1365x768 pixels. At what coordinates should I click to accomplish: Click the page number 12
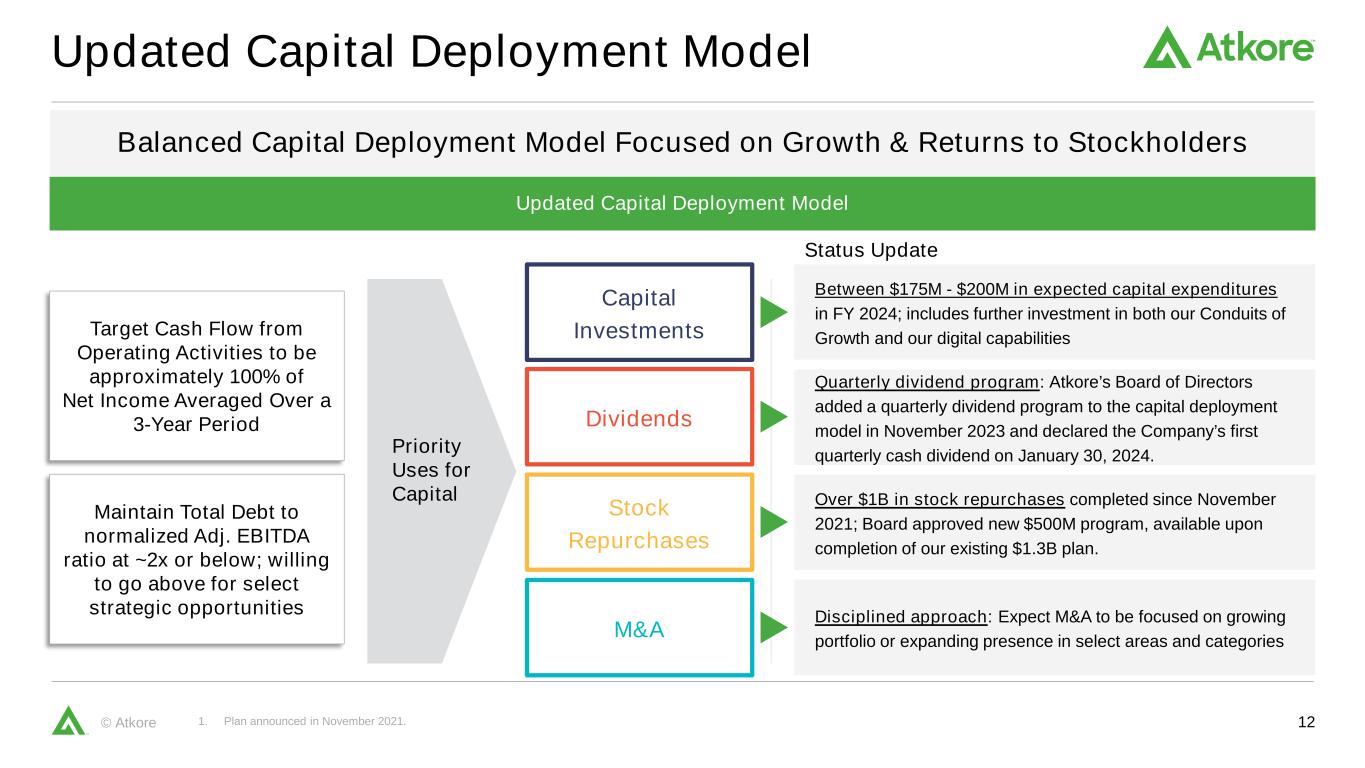coord(1305,722)
